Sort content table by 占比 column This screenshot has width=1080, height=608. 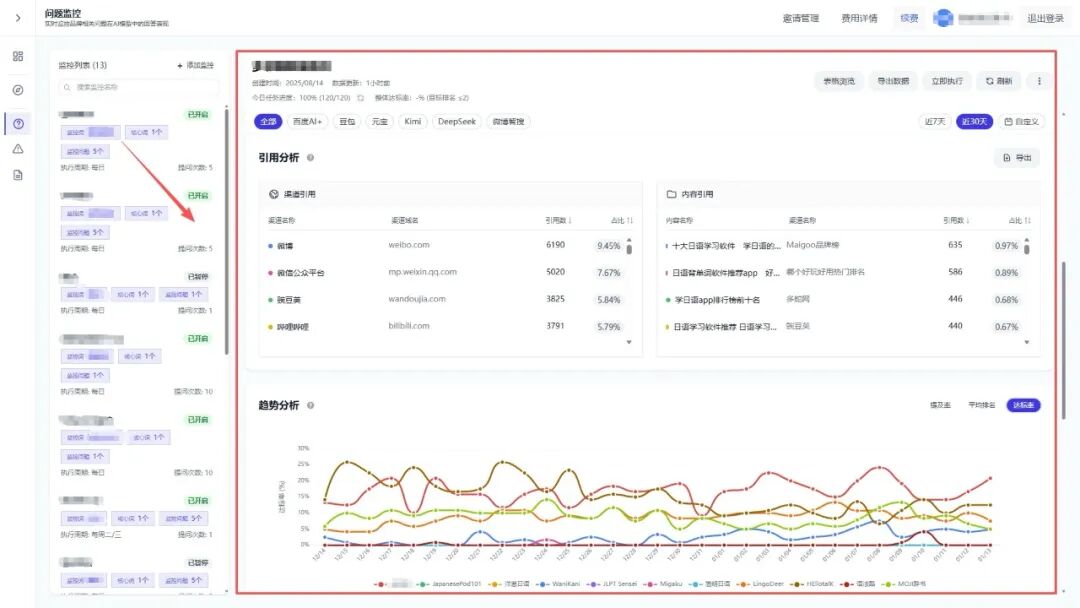point(1020,221)
